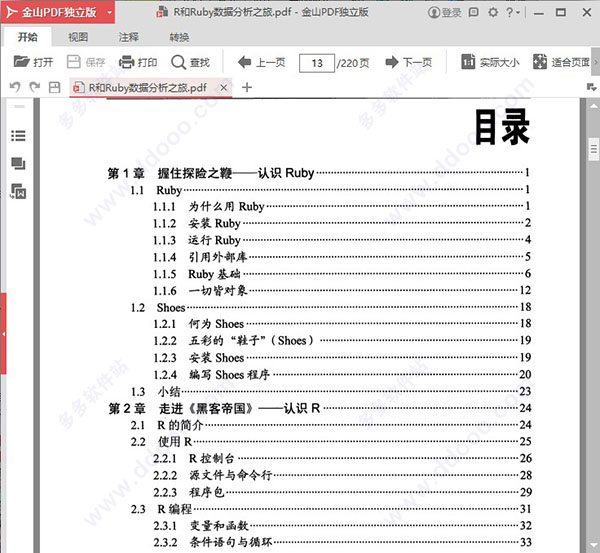This screenshot has width=600, height=553.
Task: Click TOC entry 第2章 走进《黑客帝国》
Action: click(320, 408)
